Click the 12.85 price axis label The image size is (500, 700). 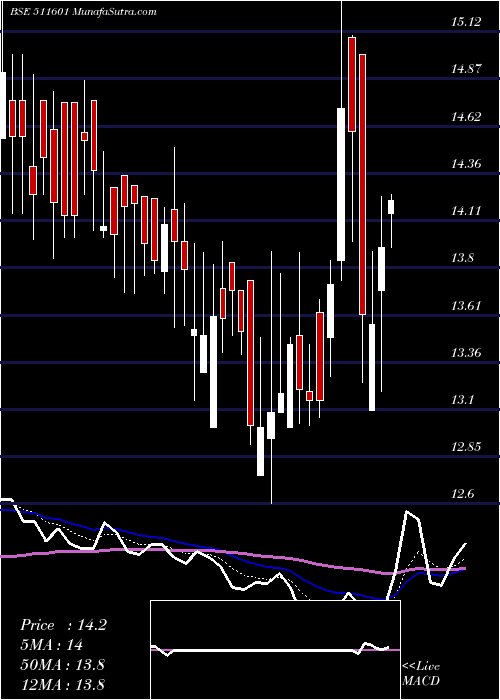466,447
